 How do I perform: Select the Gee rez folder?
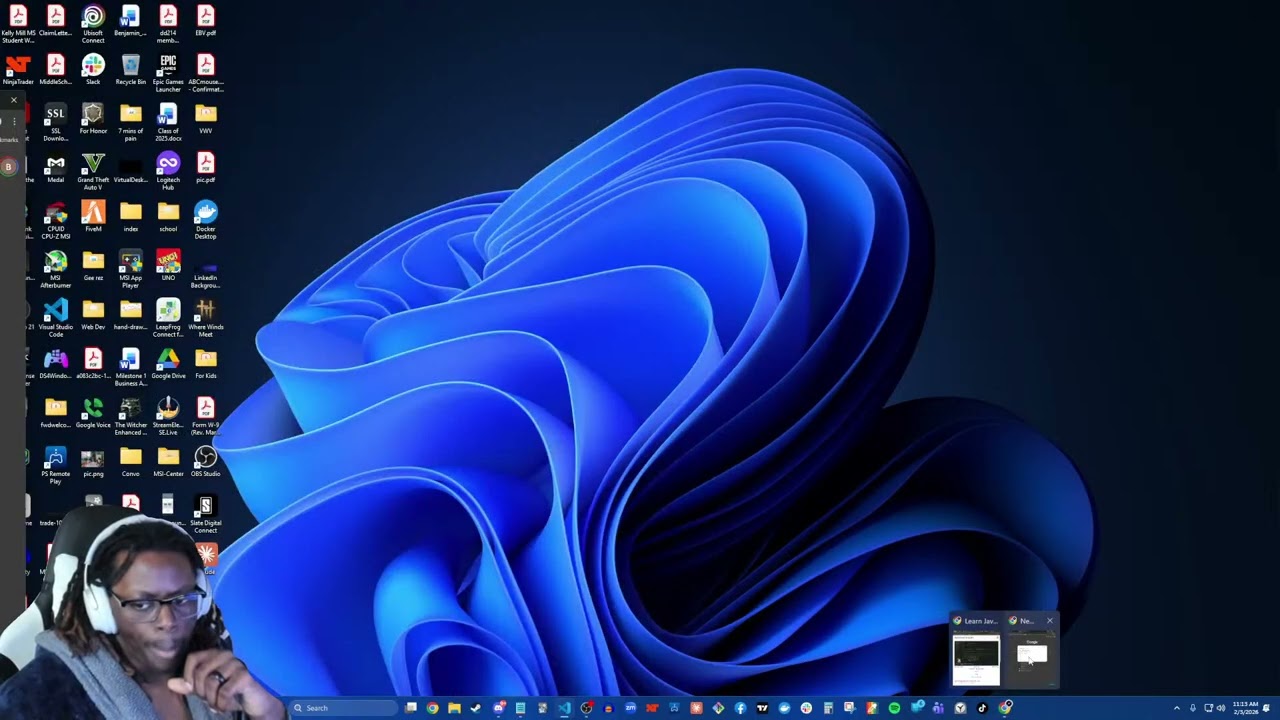(93, 266)
